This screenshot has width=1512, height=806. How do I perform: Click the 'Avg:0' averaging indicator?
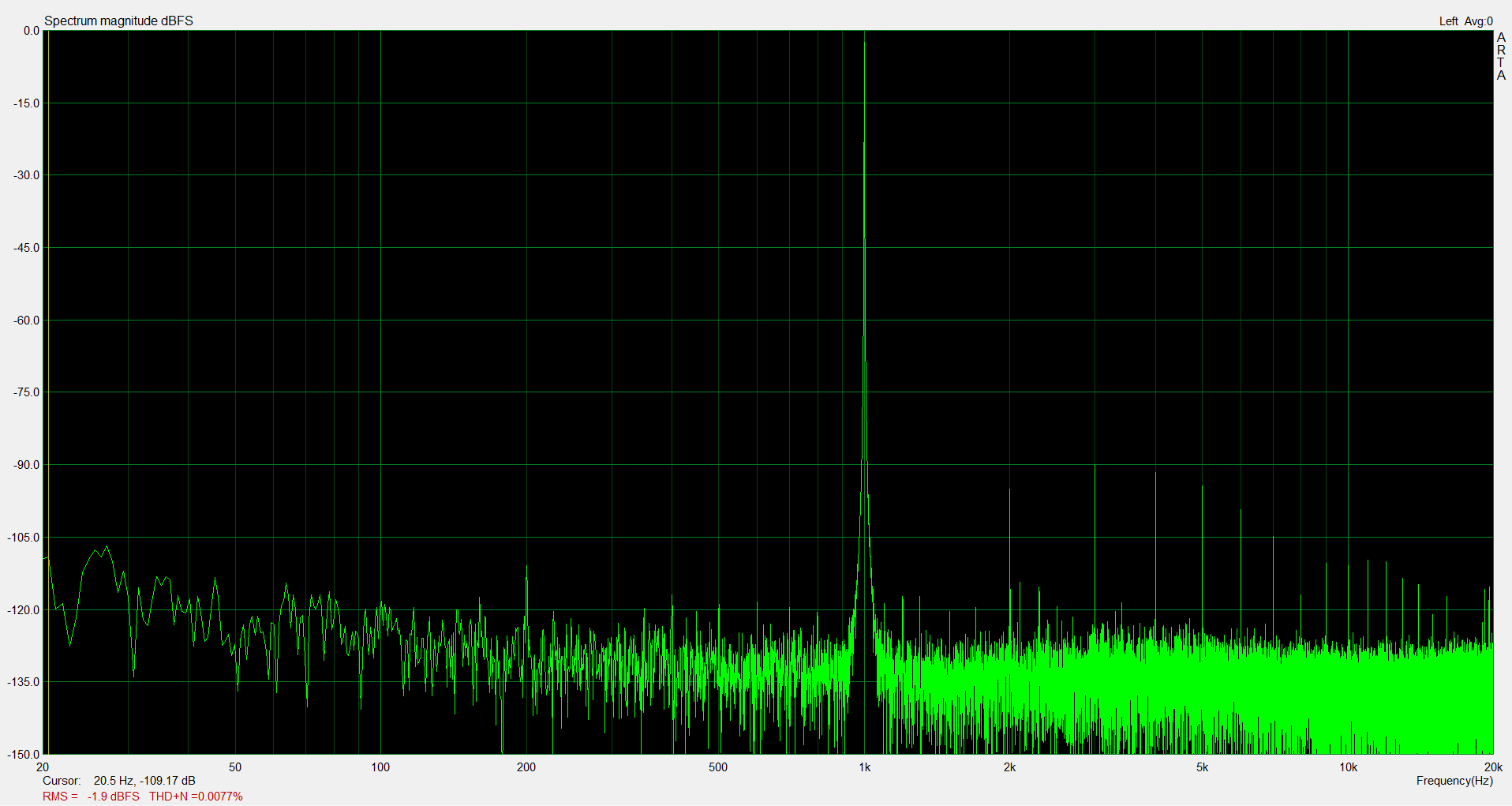[x=1479, y=21]
